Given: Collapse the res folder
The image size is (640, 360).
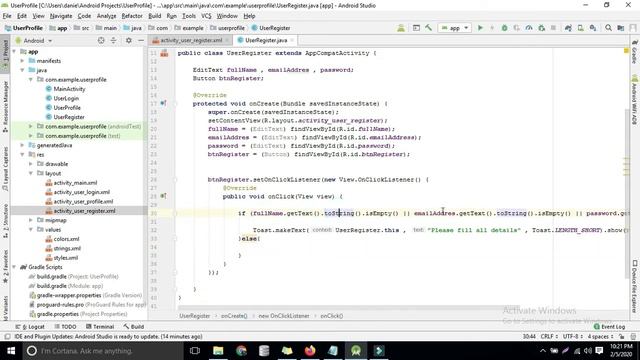Looking at the screenshot, I should click(x=23, y=155).
